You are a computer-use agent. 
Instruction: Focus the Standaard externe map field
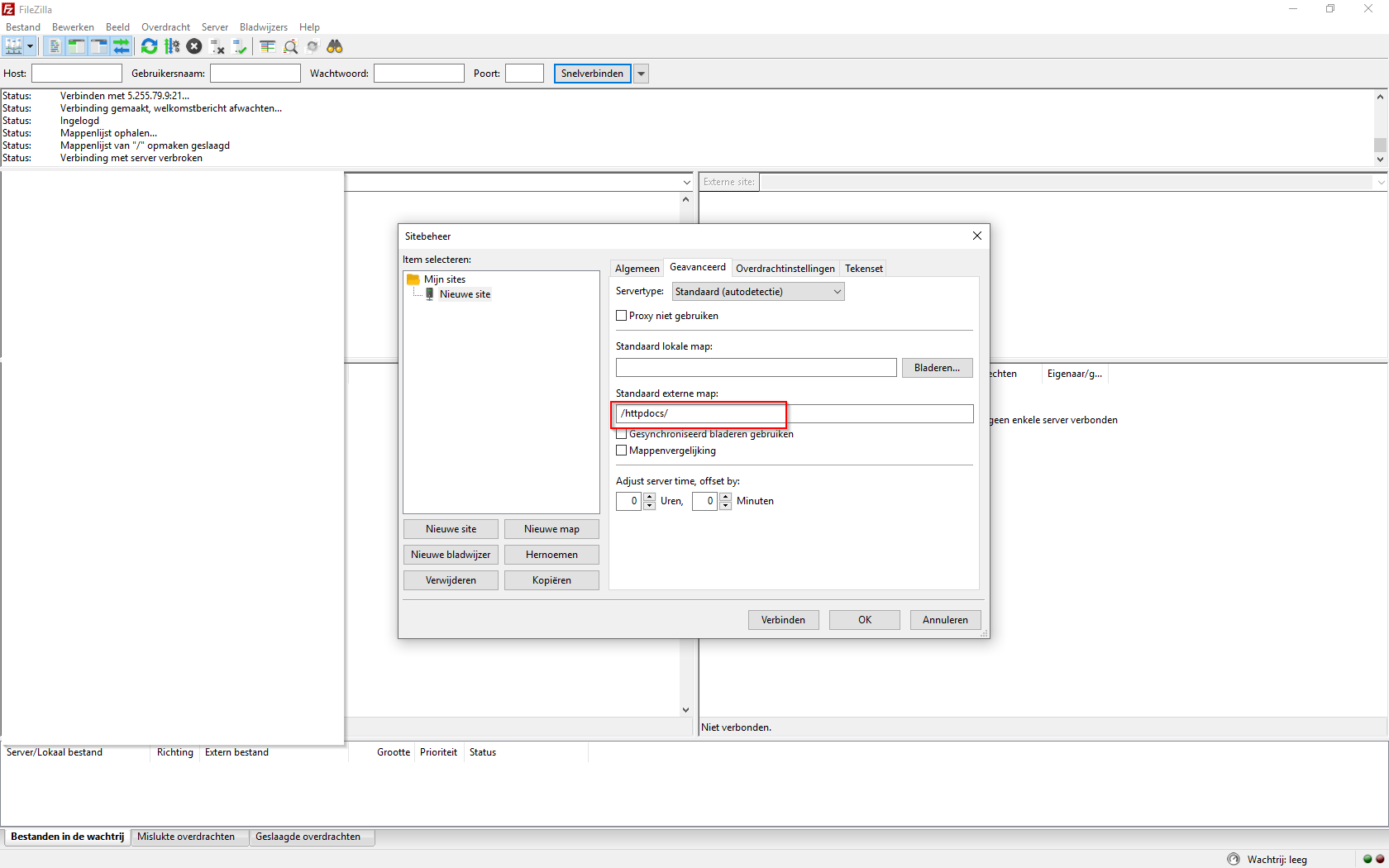[x=795, y=413]
